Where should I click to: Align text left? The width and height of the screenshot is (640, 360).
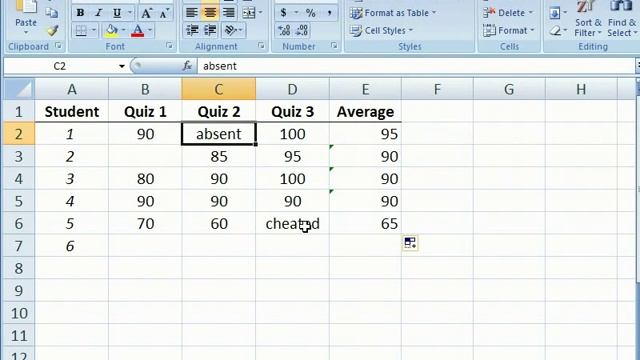pos(191,13)
